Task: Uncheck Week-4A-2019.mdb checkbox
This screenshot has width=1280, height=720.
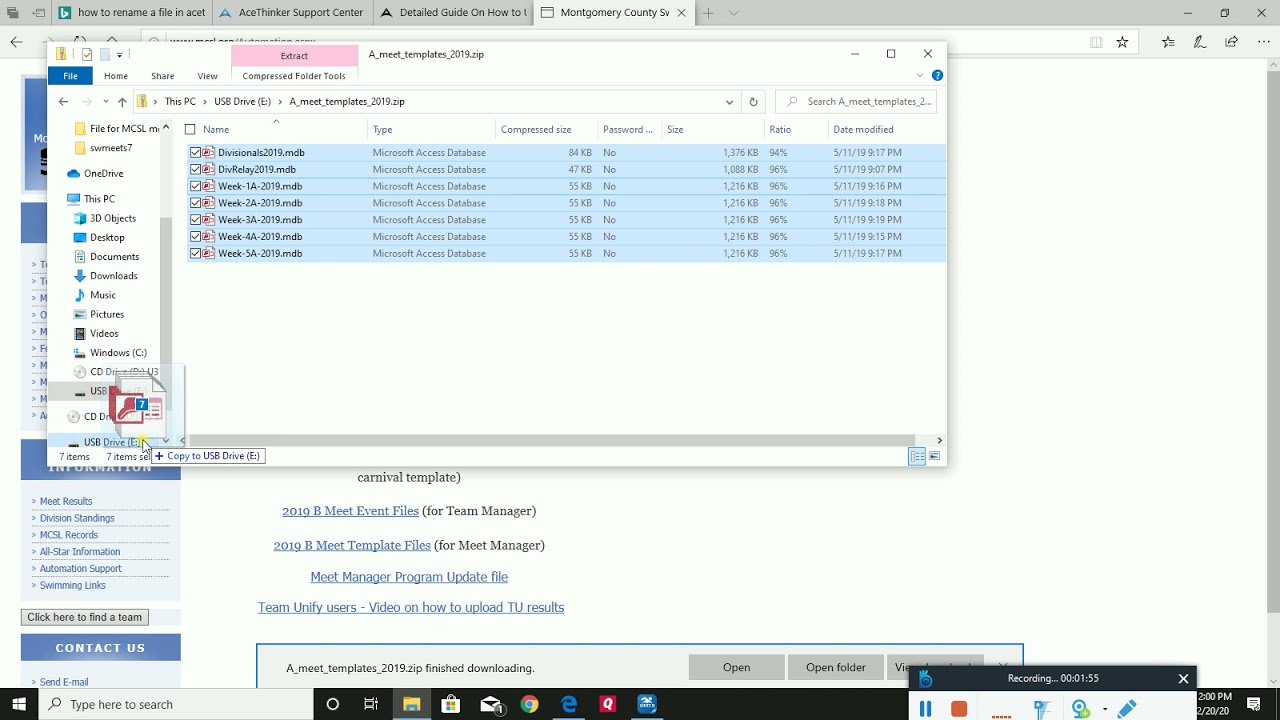Action: [195, 237]
